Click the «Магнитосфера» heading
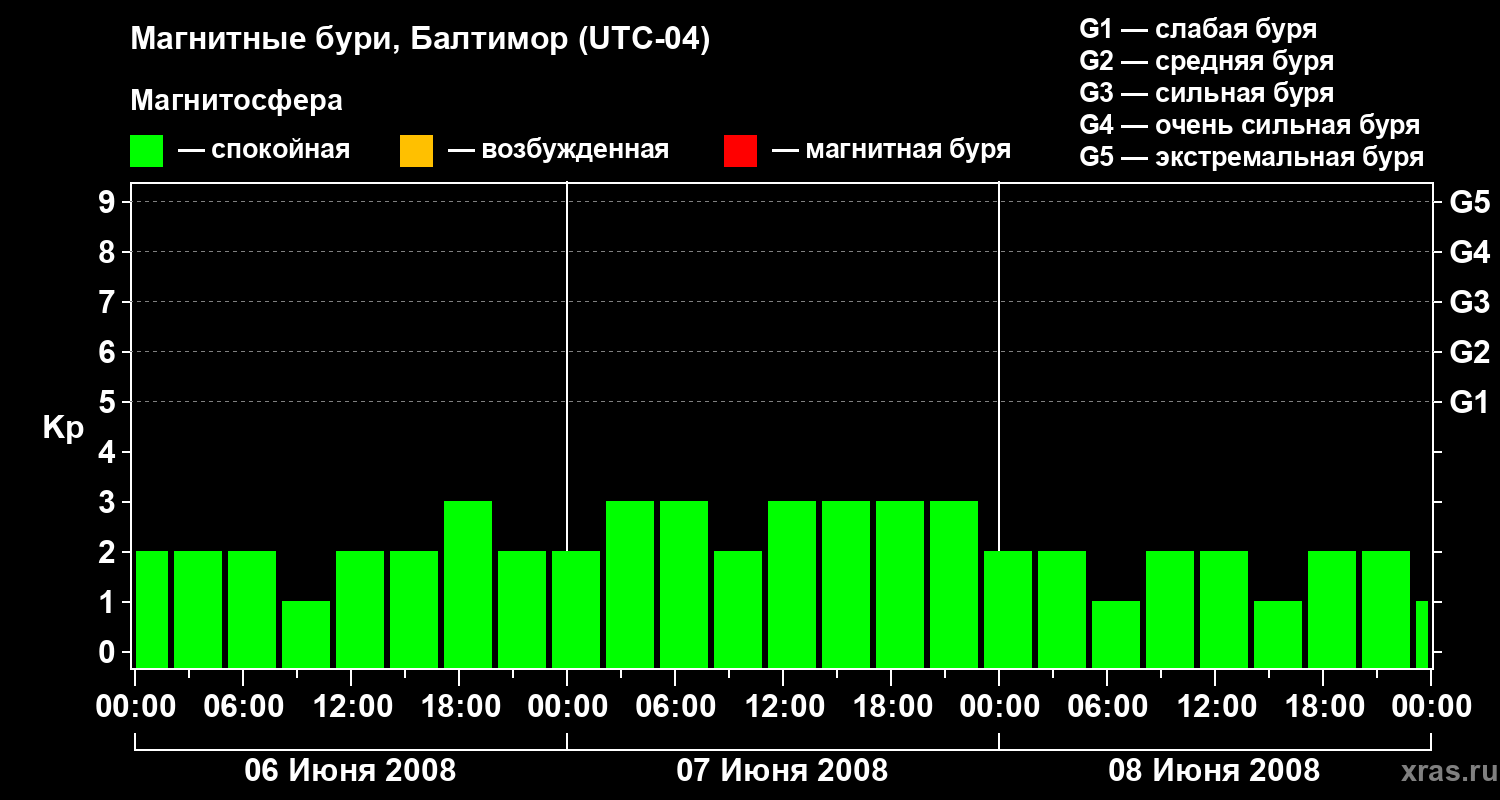The height and width of the screenshot is (800, 1500). click(x=236, y=101)
